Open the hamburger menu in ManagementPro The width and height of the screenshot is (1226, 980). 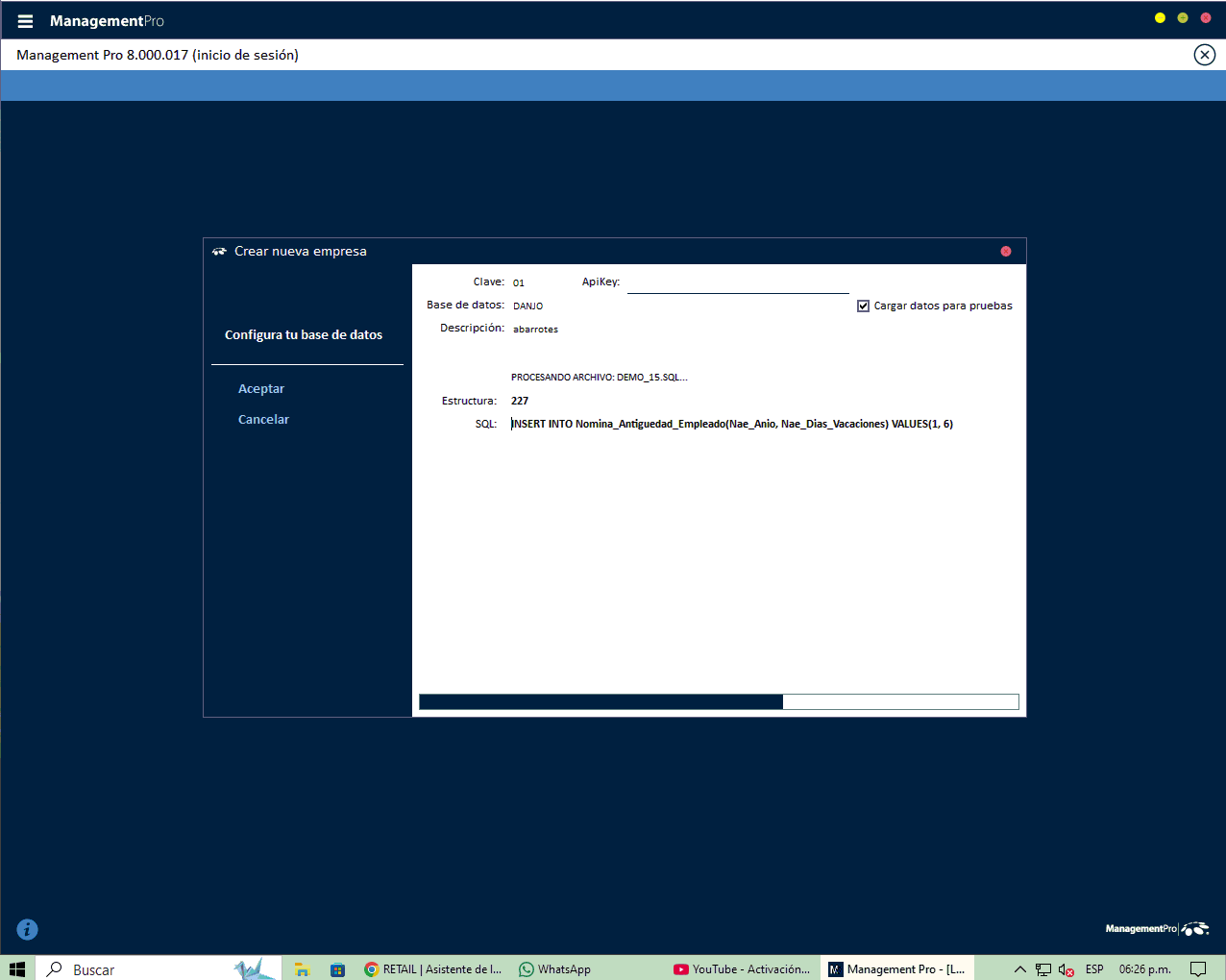(25, 21)
